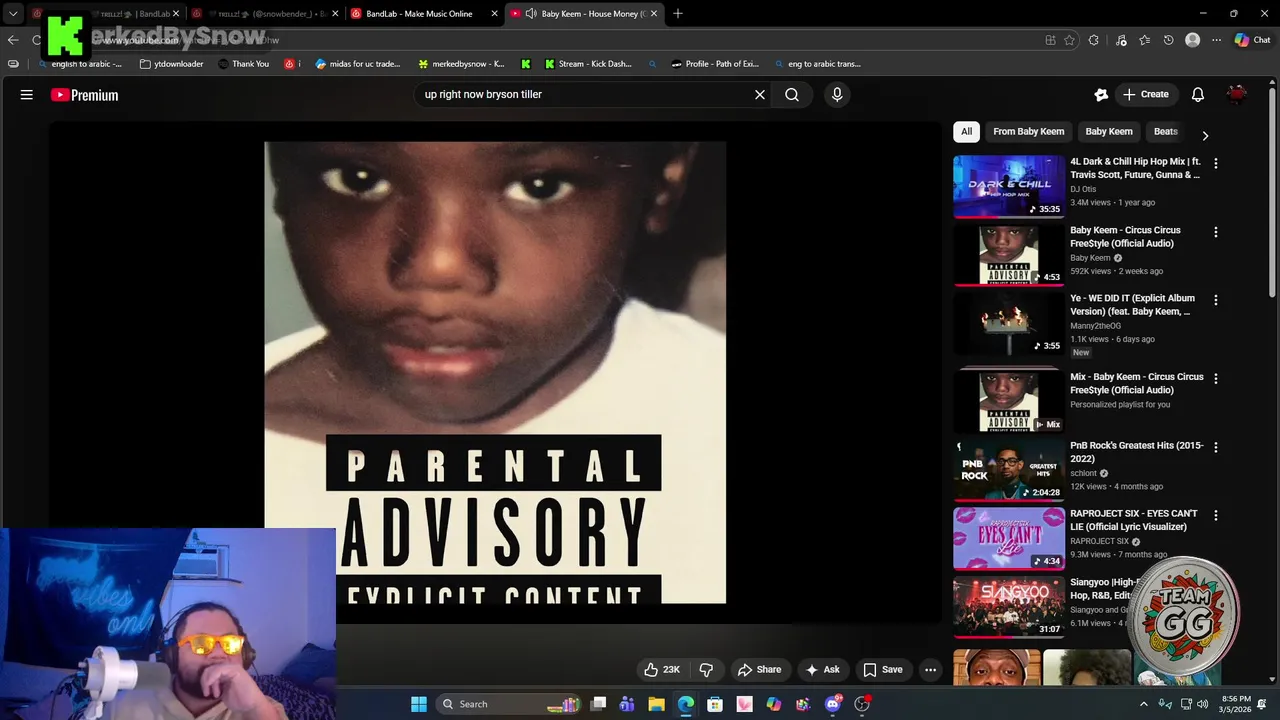Select the All filter chip
This screenshot has width=1280, height=720.
point(966,132)
